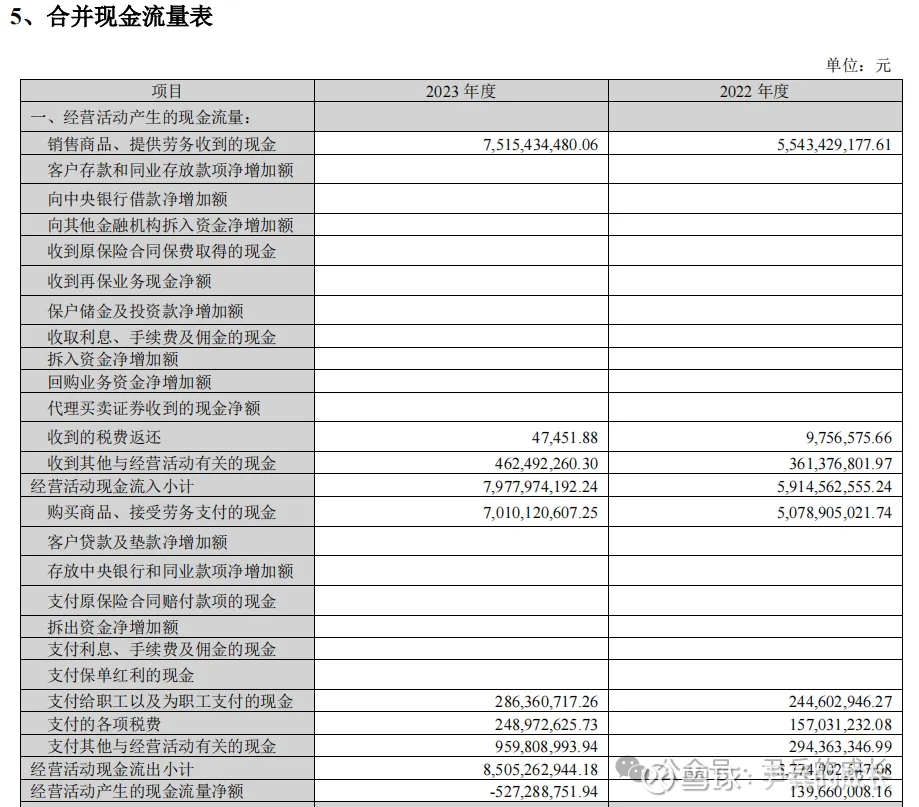The width and height of the screenshot is (919, 807).
Task: Click row 收到原保险合同保费取得的现金
Action: click(x=461, y=251)
